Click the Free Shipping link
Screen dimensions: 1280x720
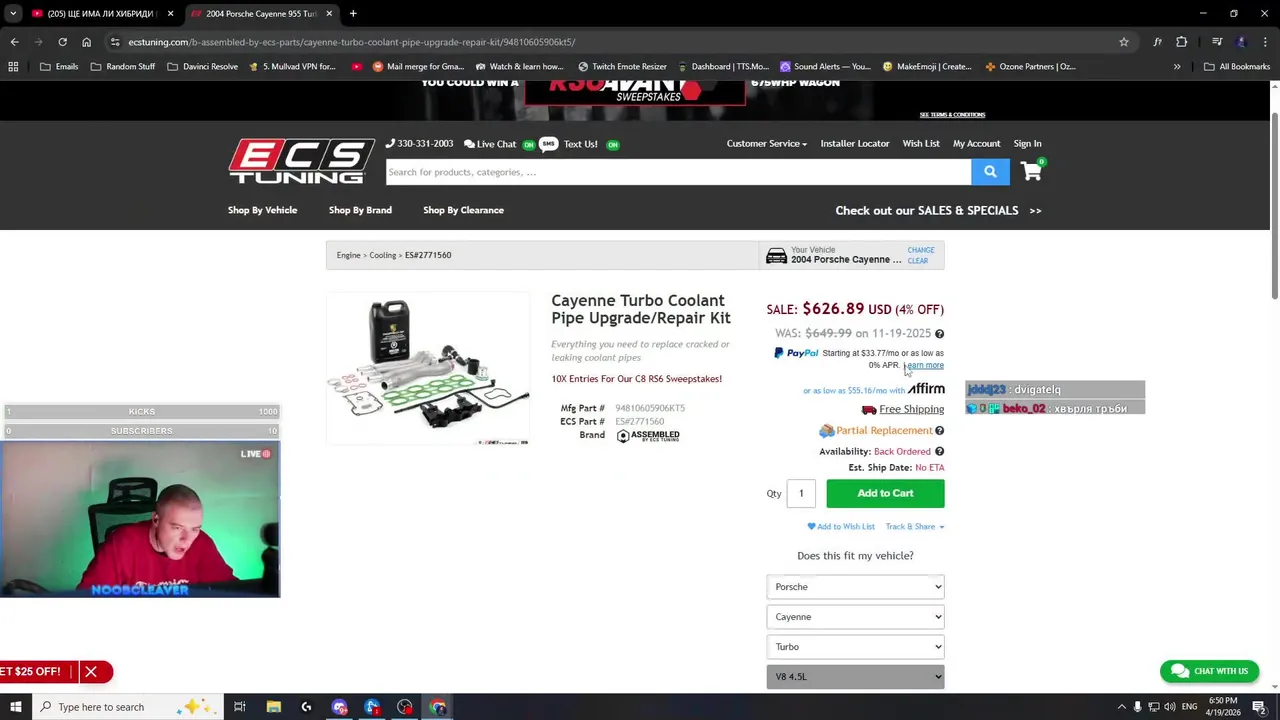tap(911, 409)
